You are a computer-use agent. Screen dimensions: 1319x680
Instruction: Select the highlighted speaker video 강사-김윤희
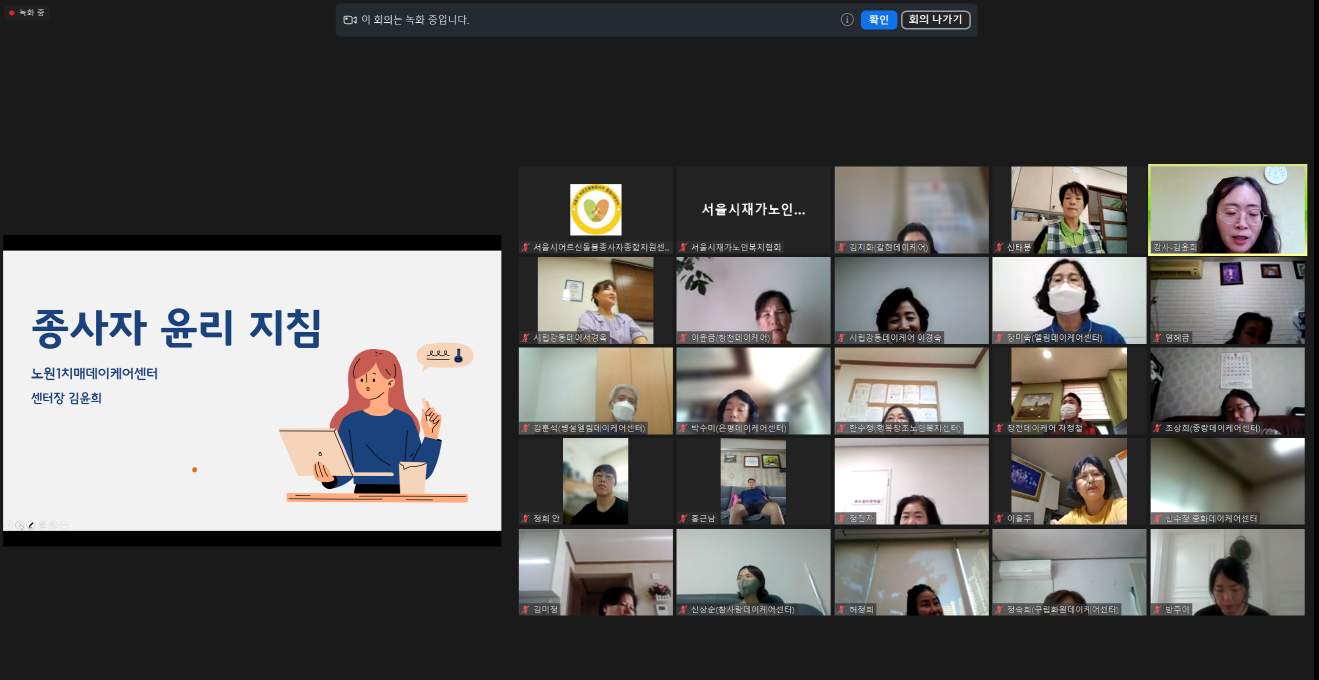click(x=1227, y=210)
